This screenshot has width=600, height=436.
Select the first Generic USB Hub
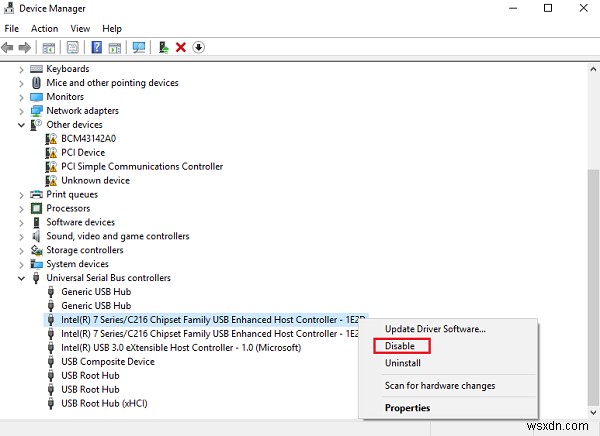pos(96,292)
